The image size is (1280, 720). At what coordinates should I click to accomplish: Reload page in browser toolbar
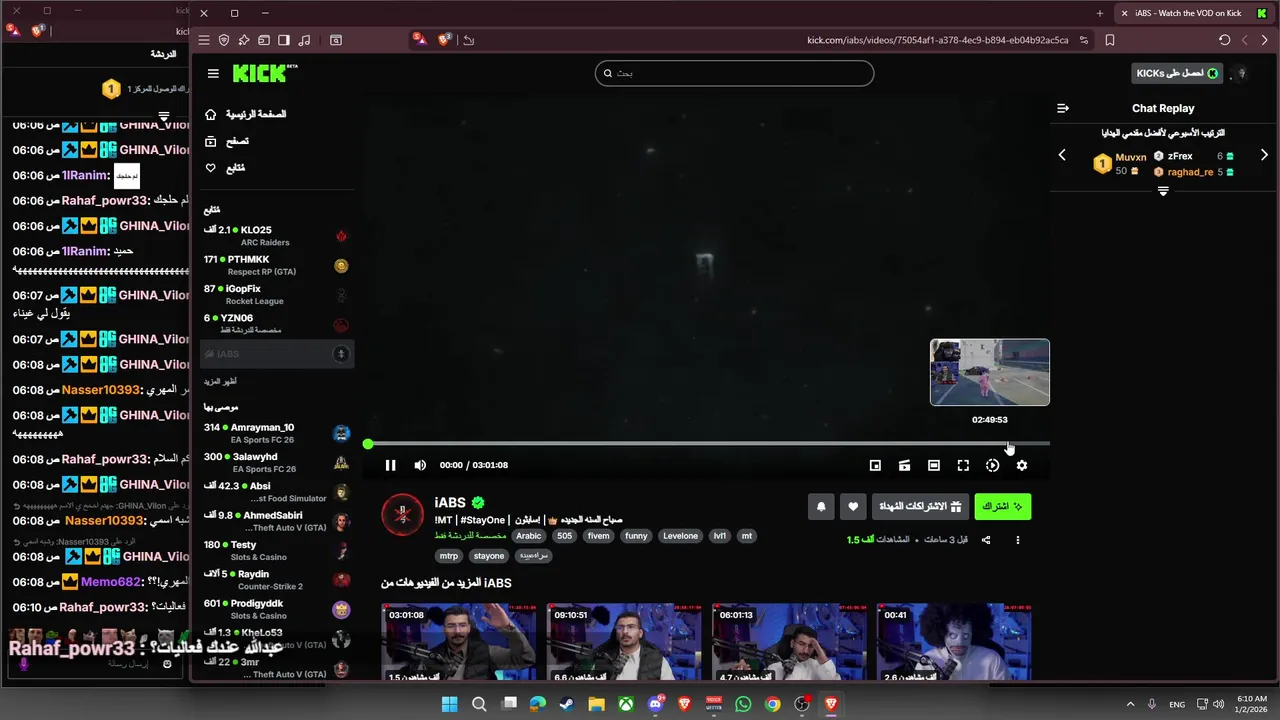point(1224,40)
